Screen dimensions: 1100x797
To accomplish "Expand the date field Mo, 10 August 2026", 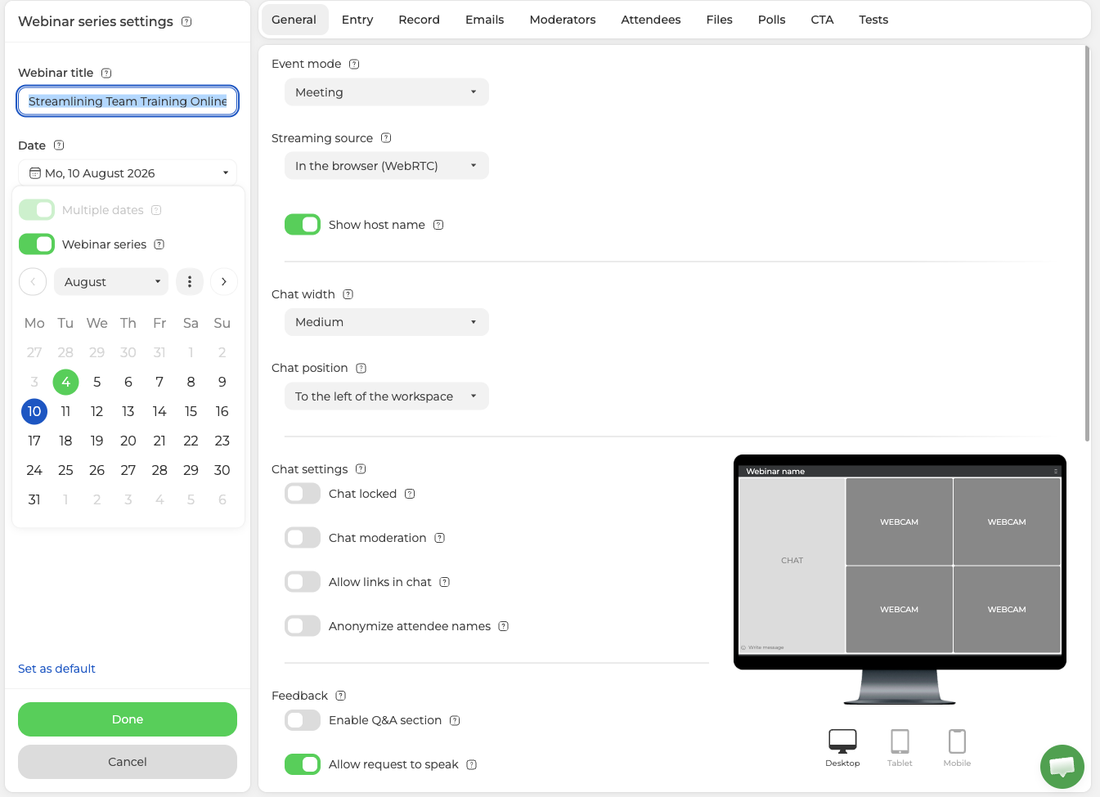I will (x=127, y=173).
